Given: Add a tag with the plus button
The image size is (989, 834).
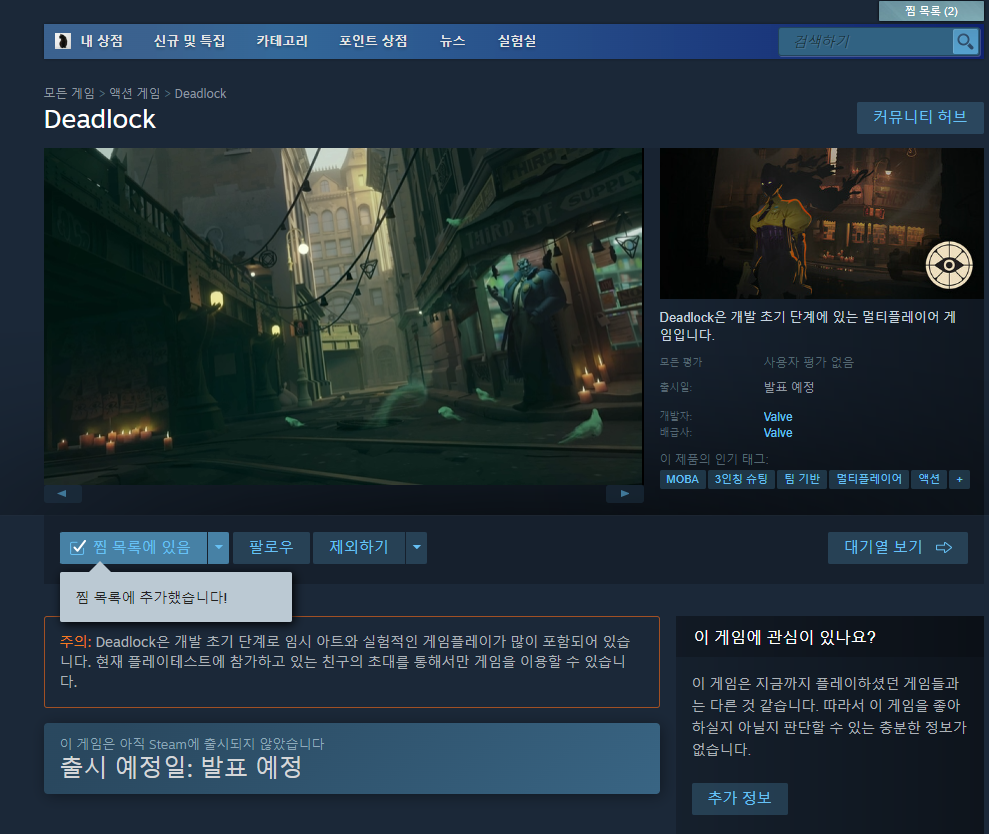Looking at the screenshot, I should [959, 479].
